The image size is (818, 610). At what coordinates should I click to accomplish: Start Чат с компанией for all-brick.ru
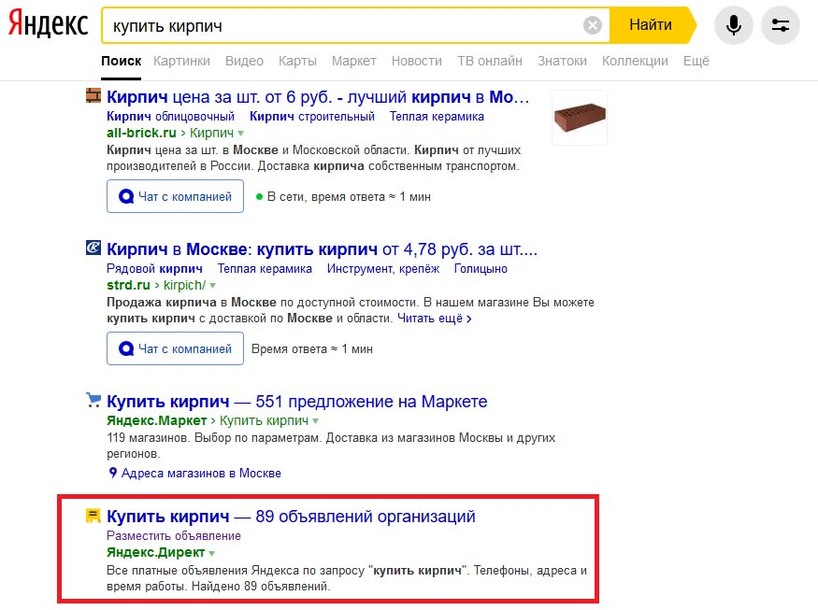point(175,196)
